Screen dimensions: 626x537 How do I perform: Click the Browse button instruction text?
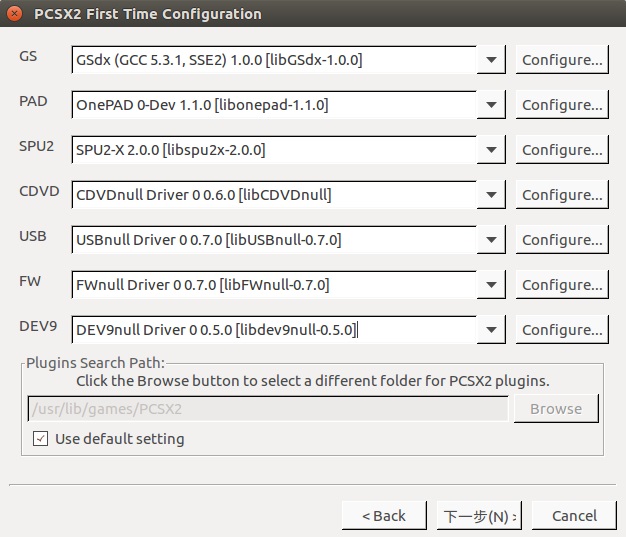[x=313, y=381]
